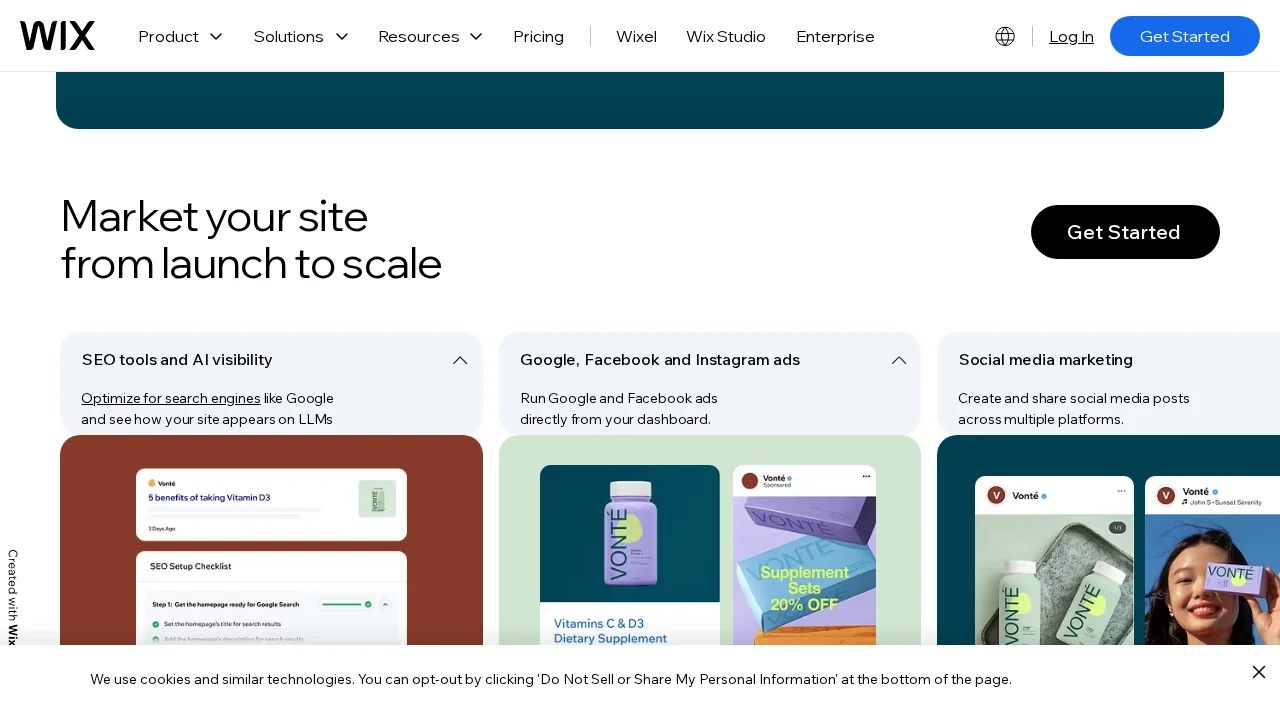Dismiss the cookie notice with the X icon
This screenshot has width=1280, height=720.
pyautogui.click(x=1258, y=672)
